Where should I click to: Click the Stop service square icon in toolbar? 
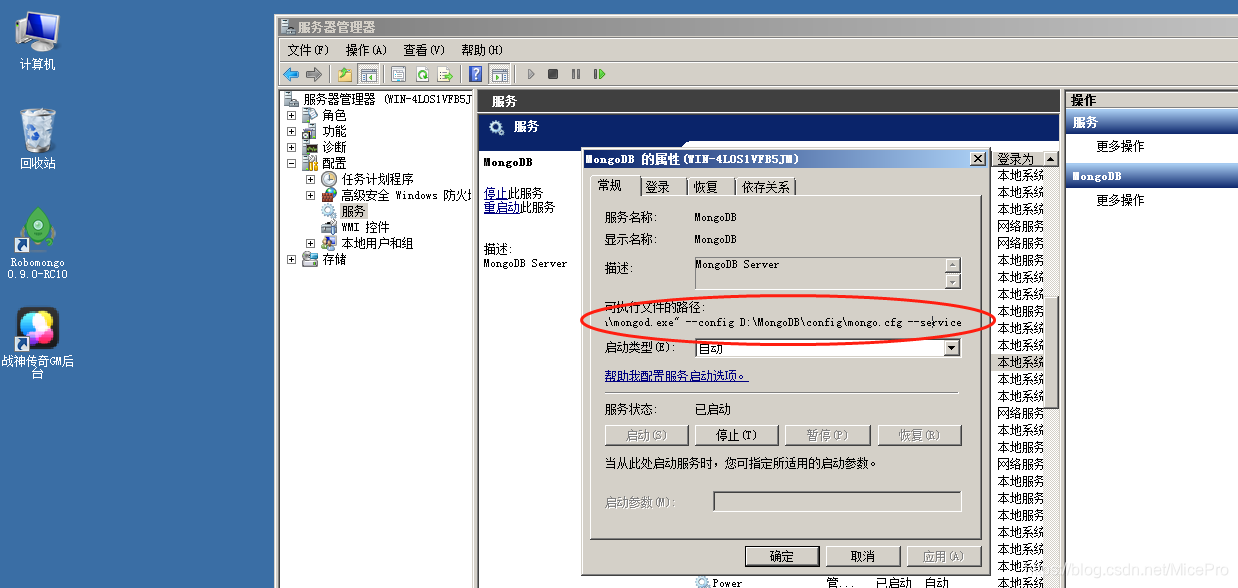pyautogui.click(x=553, y=74)
